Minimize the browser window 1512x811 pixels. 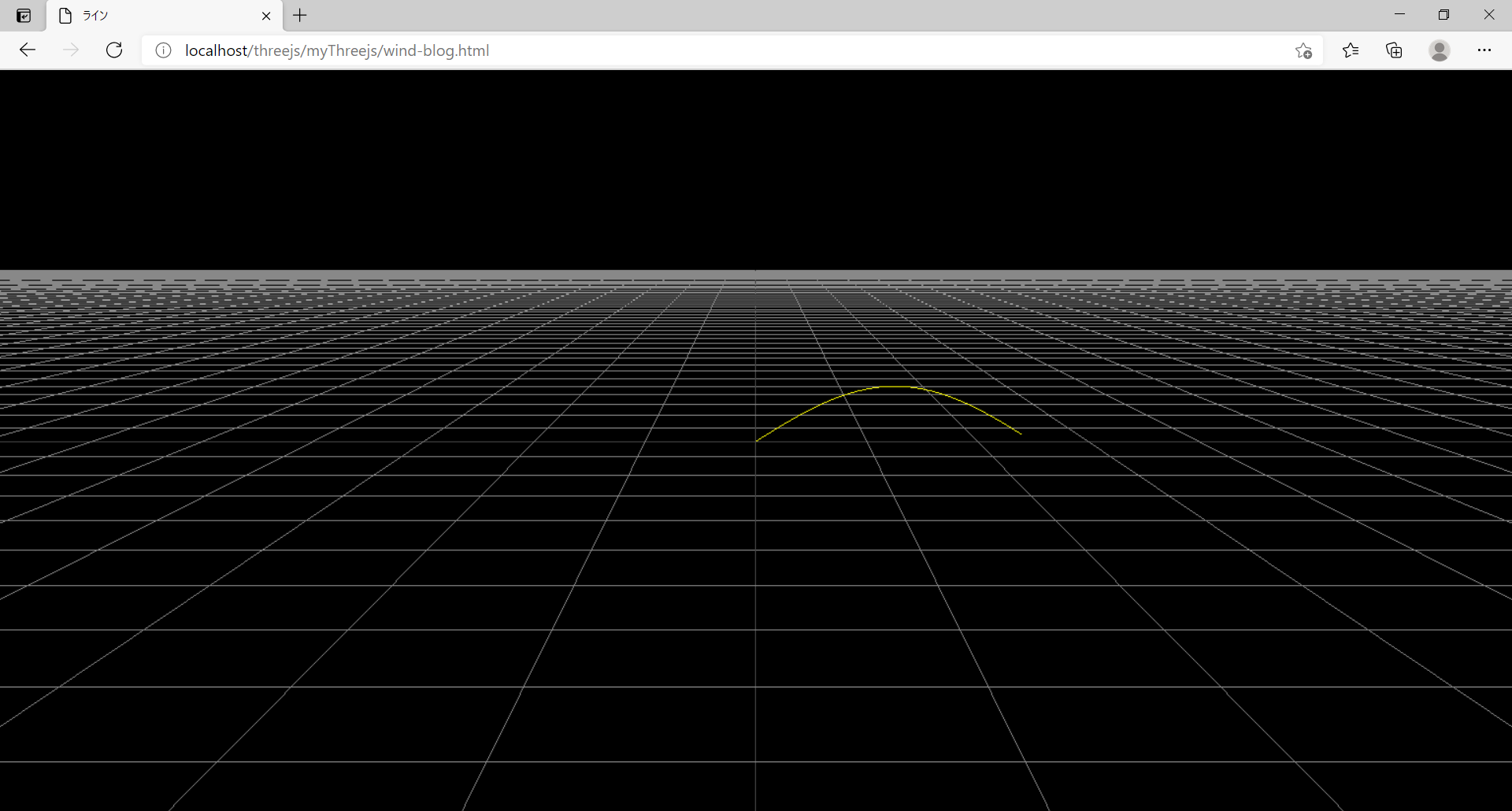1400,14
